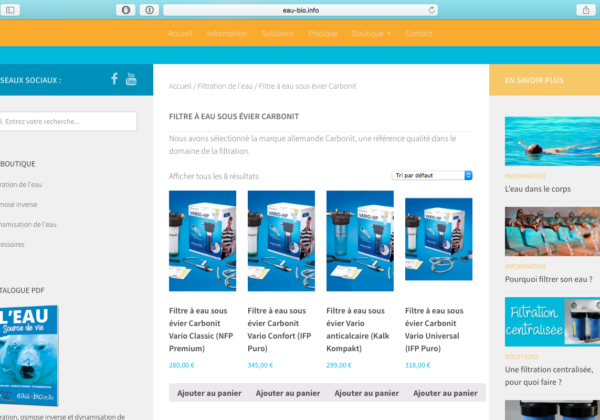Open the Accueil menu item
Image resolution: width=600 pixels, height=420 pixels.
click(180, 33)
